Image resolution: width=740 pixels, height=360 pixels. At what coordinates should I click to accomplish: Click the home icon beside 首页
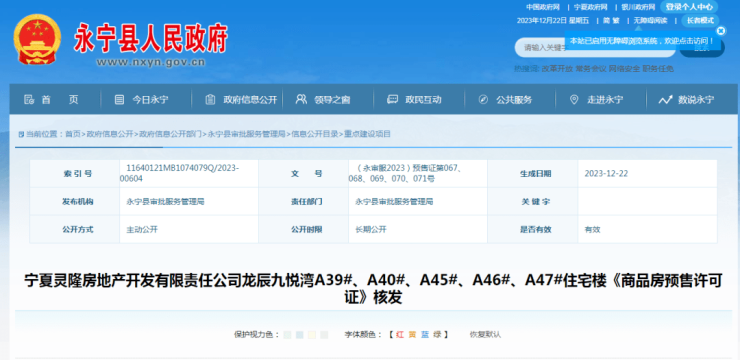pyautogui.click(x=29, y=100)
